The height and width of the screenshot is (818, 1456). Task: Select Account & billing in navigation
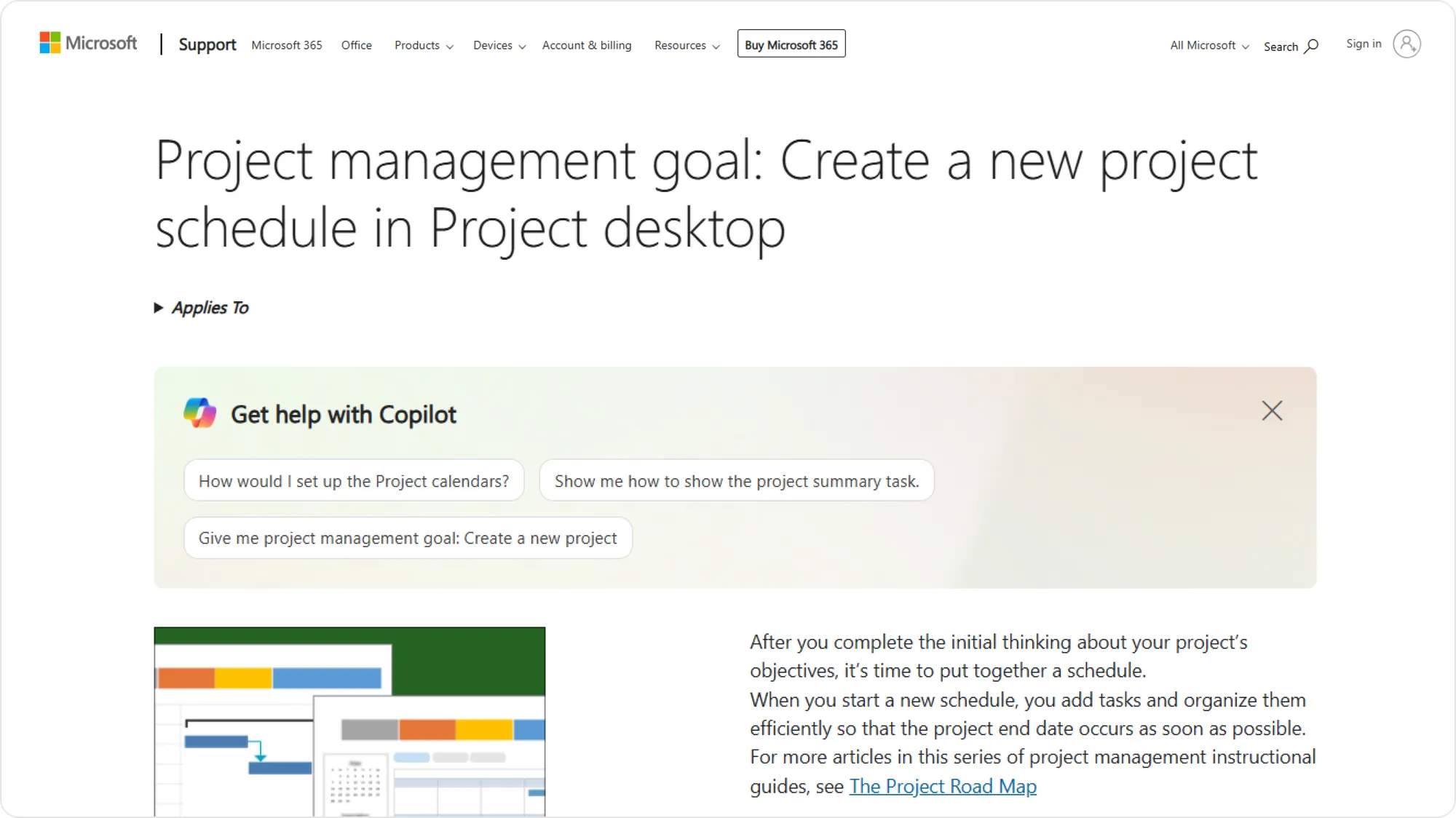(x=587, y=45)
